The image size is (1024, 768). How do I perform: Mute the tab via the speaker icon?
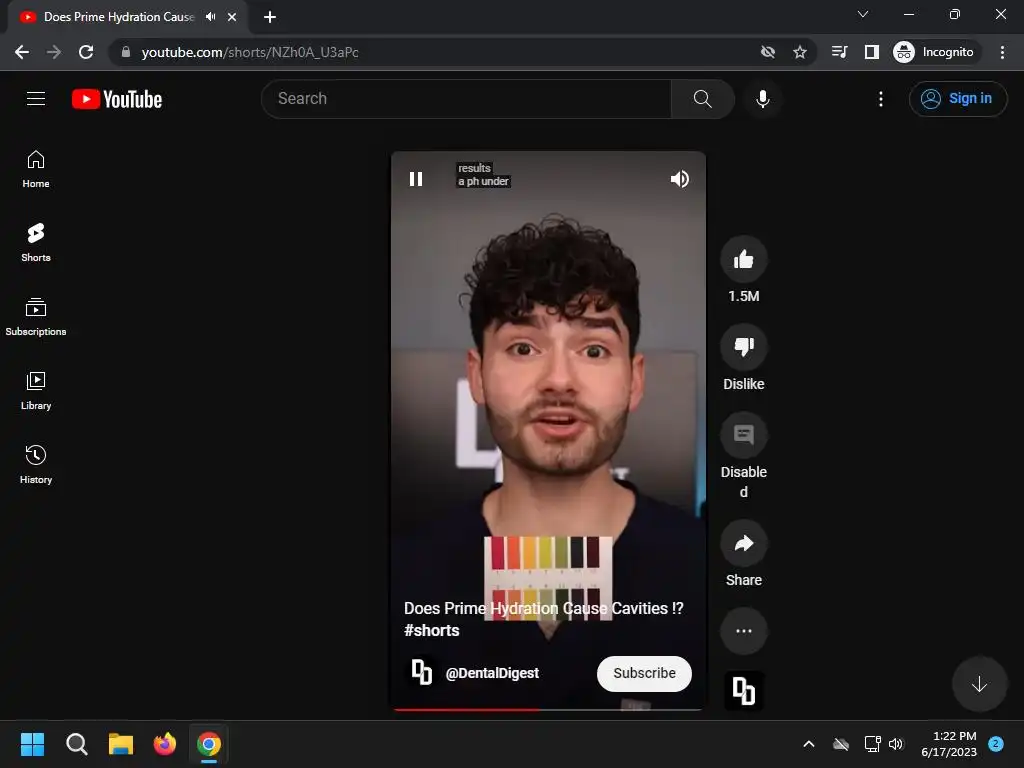pyautogui.click(x=210, y=17)
